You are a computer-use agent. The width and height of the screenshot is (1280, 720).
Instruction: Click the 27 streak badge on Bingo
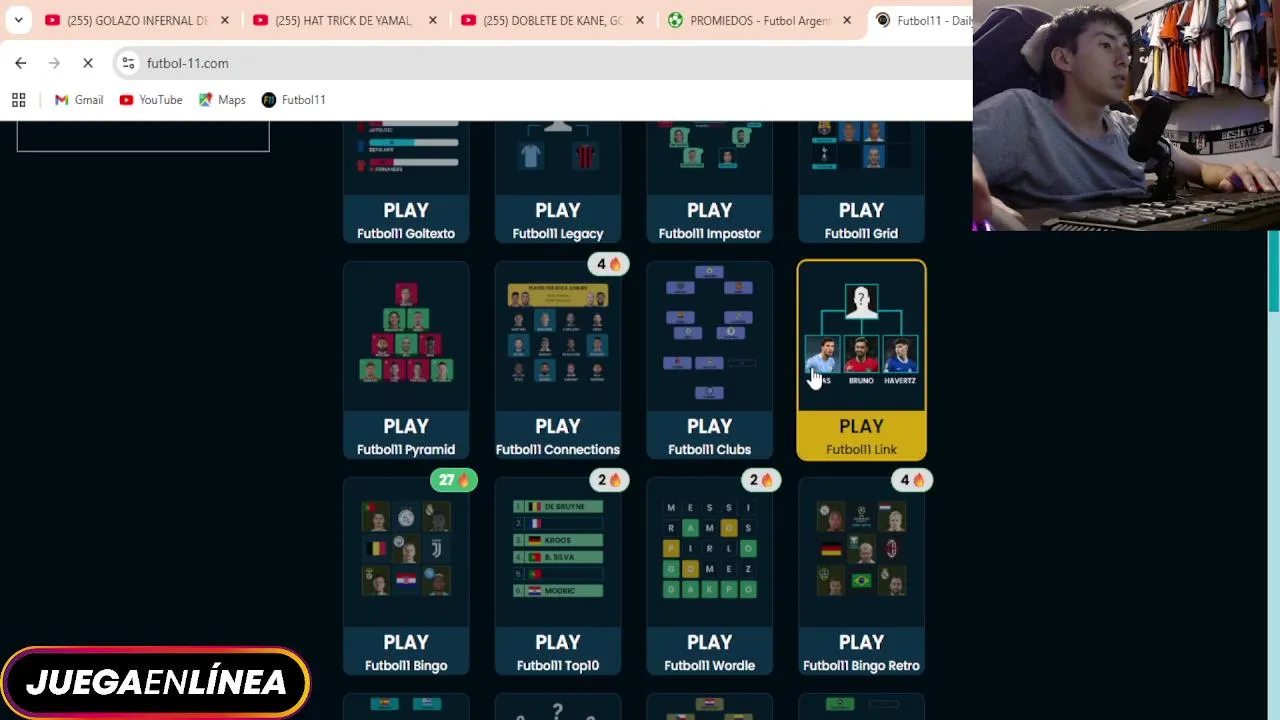(454, 480)
